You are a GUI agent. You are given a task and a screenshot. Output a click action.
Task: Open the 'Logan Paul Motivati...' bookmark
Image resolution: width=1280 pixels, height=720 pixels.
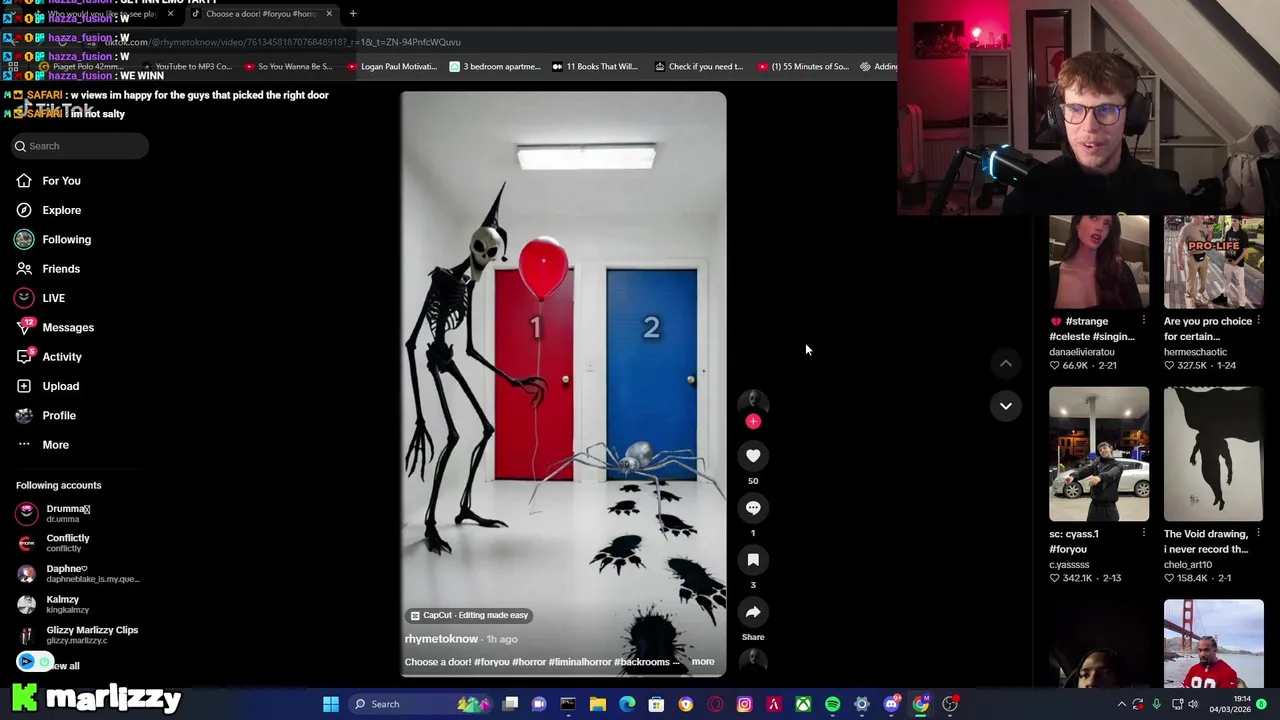coord(391,67)
